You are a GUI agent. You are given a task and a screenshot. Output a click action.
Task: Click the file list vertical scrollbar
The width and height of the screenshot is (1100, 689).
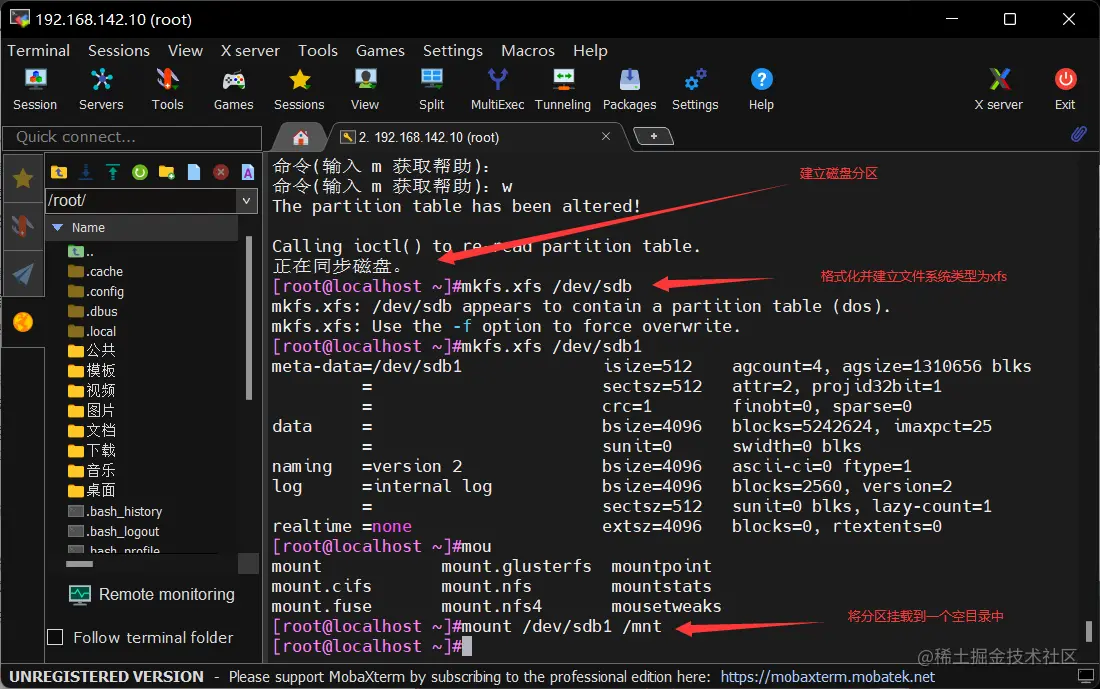pos(248,318)
